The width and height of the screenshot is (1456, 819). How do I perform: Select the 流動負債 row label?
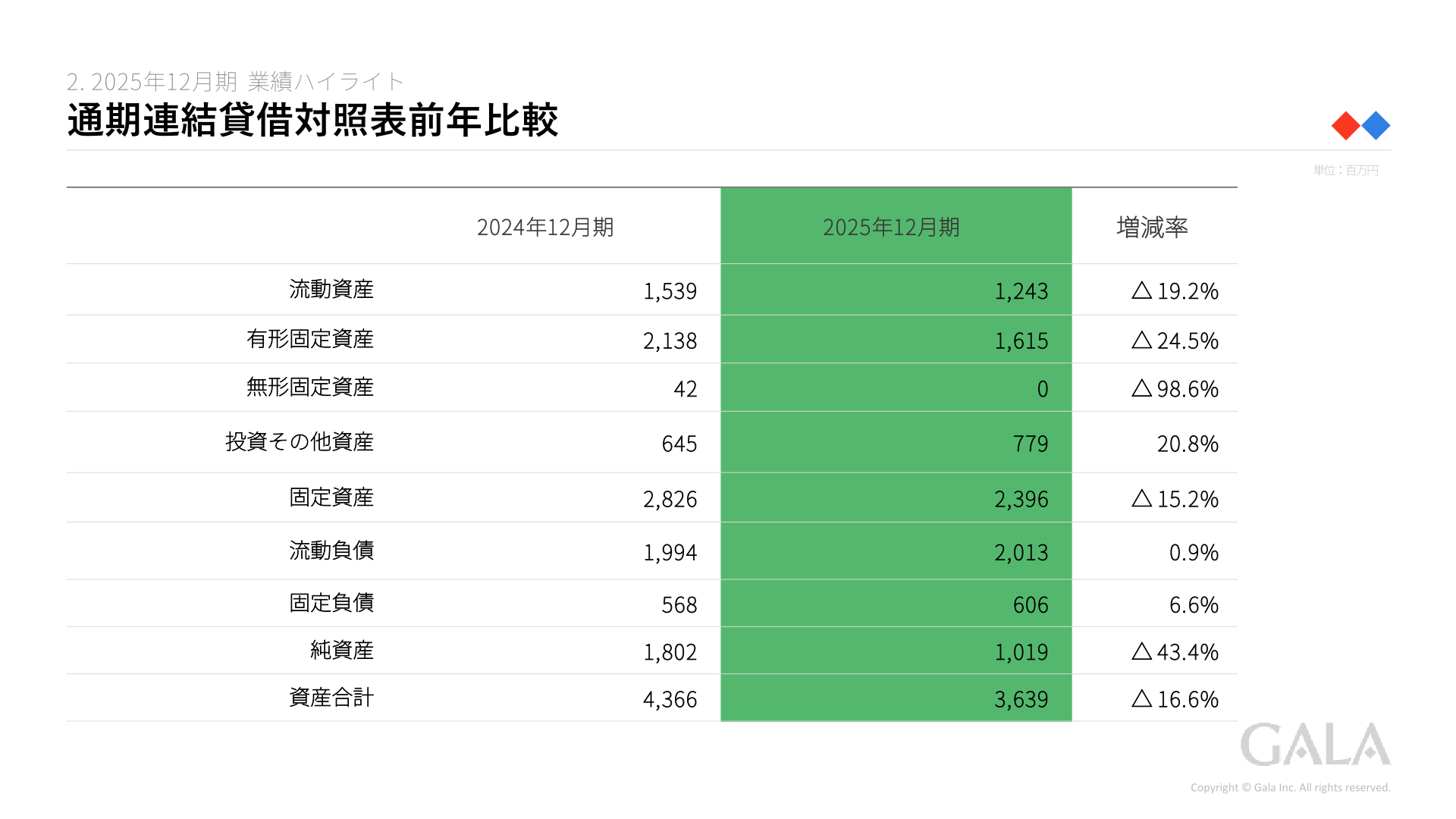pos(331,551)
